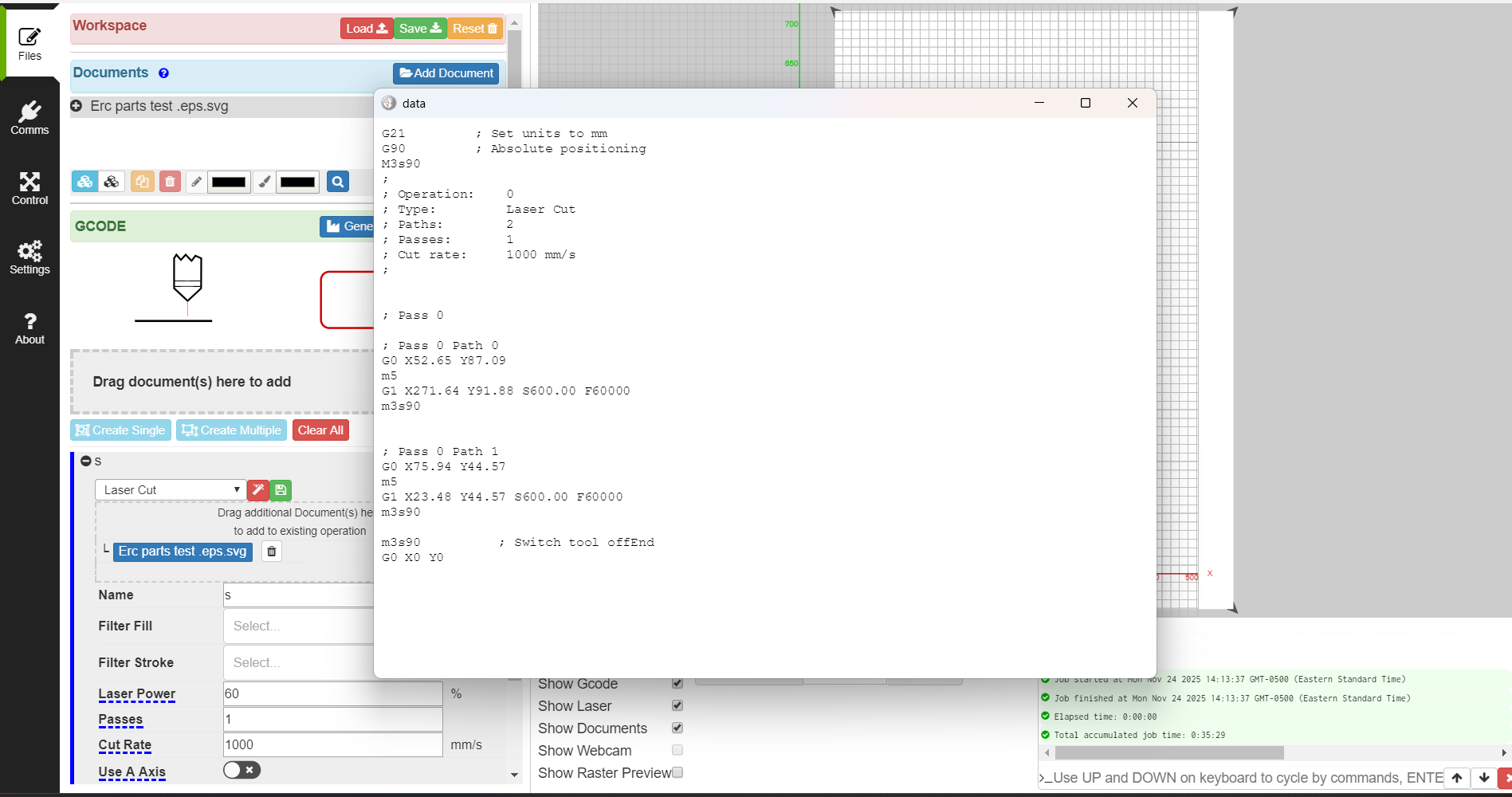Uncheck the Show Laser checkbox

point(677,705)
